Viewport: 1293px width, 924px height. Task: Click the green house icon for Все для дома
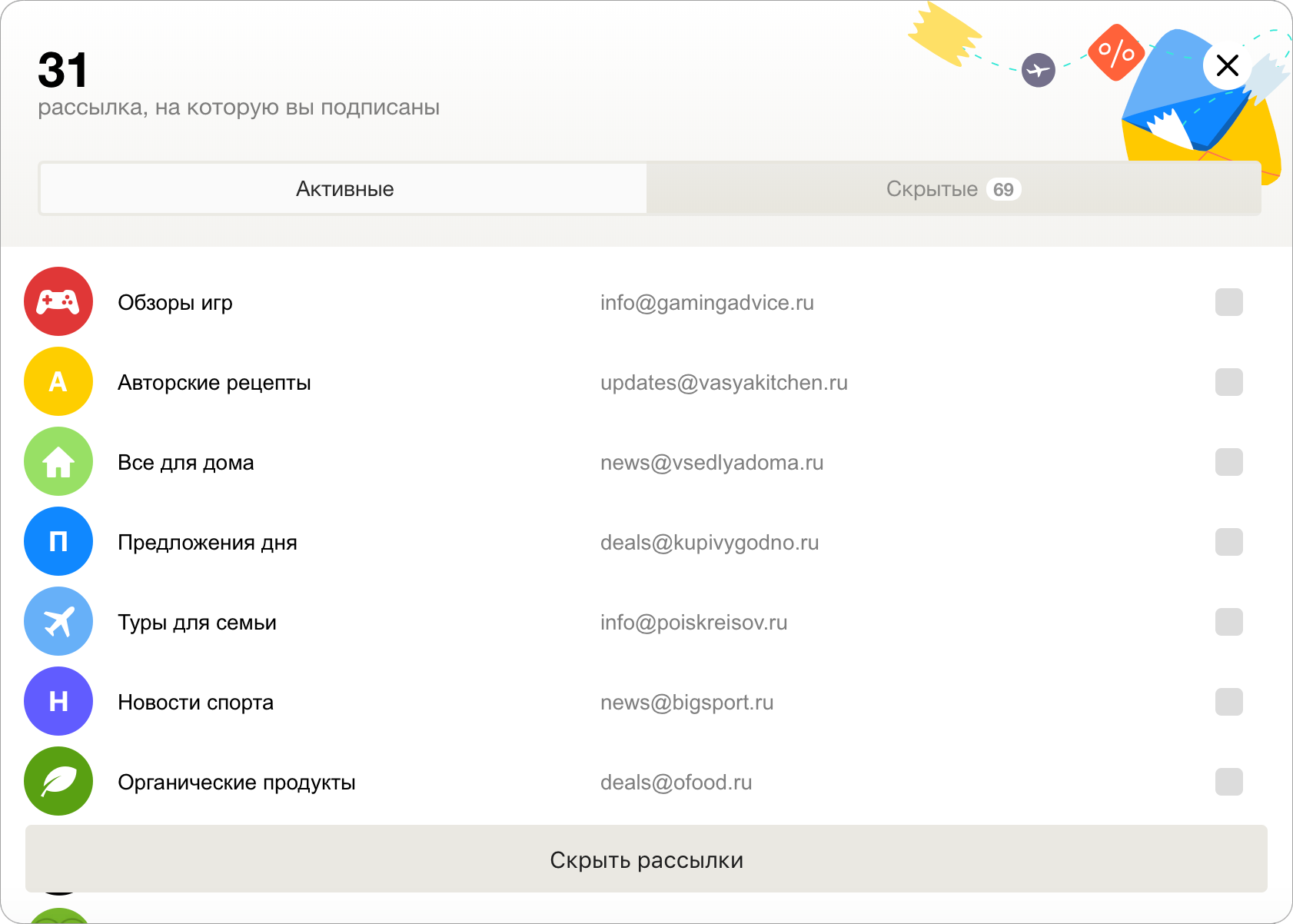(58, 462)
